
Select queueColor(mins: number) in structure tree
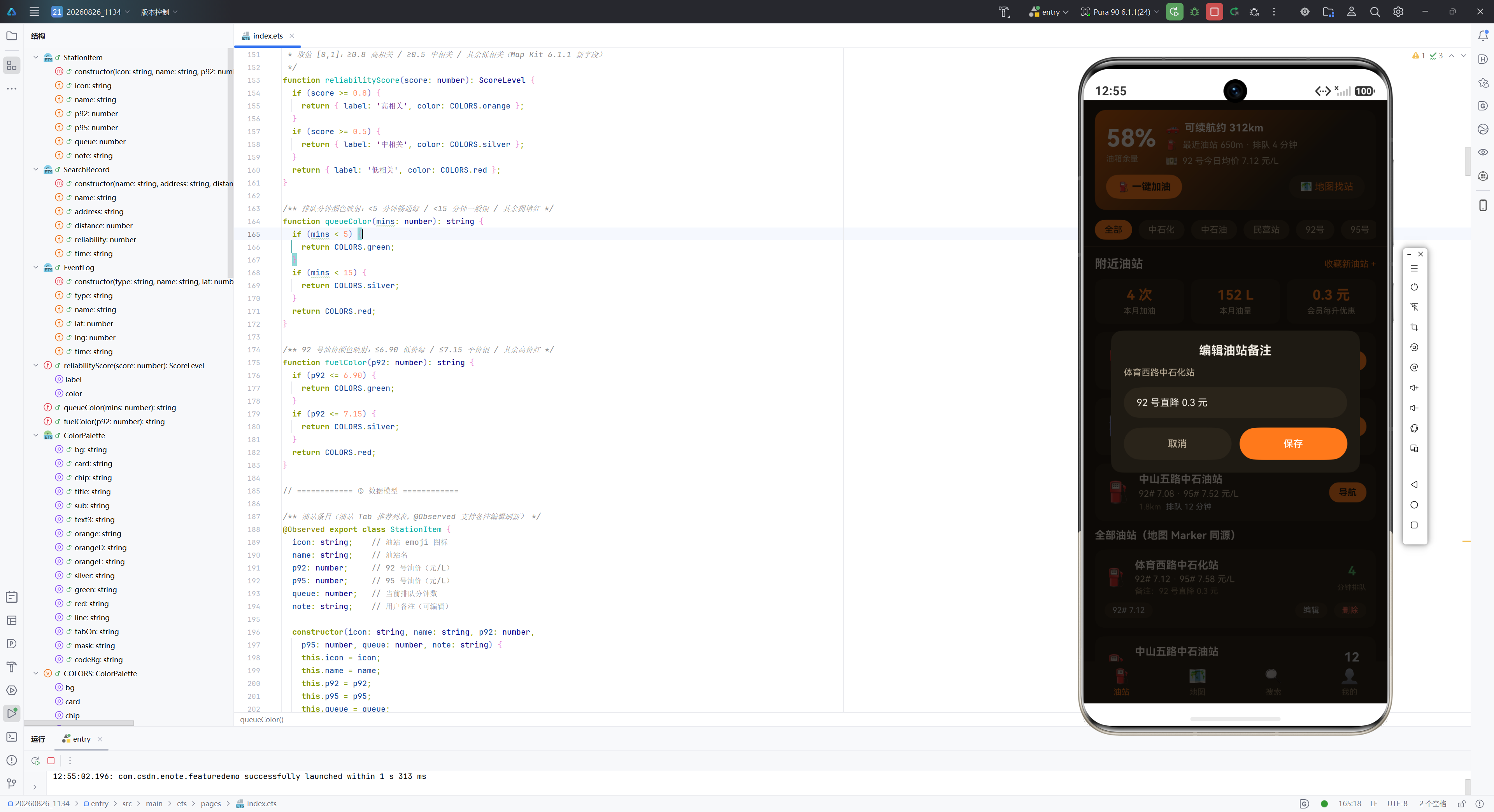tap(119, 408)
